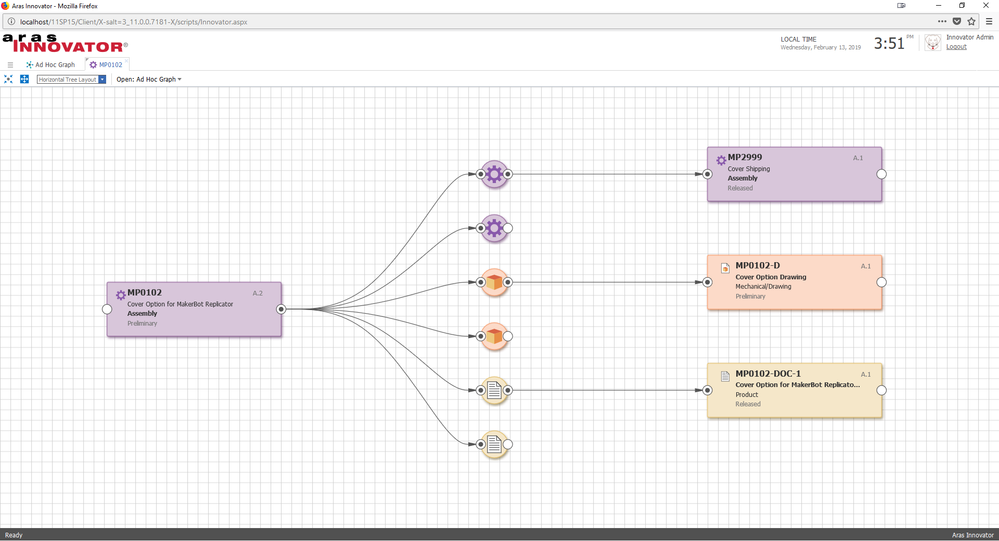Bookmark this page with the star icon

pos(971,21)
